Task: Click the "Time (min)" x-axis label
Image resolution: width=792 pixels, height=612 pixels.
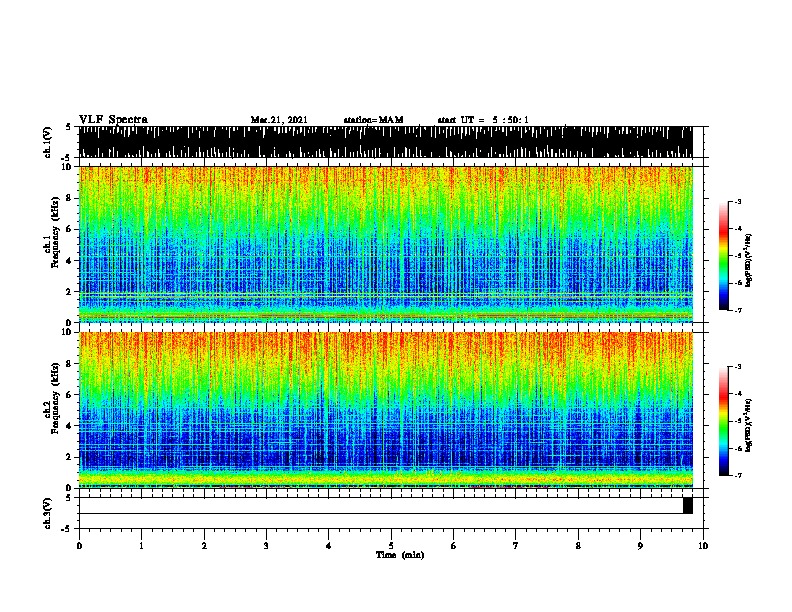Action: [x=400, y=555]
